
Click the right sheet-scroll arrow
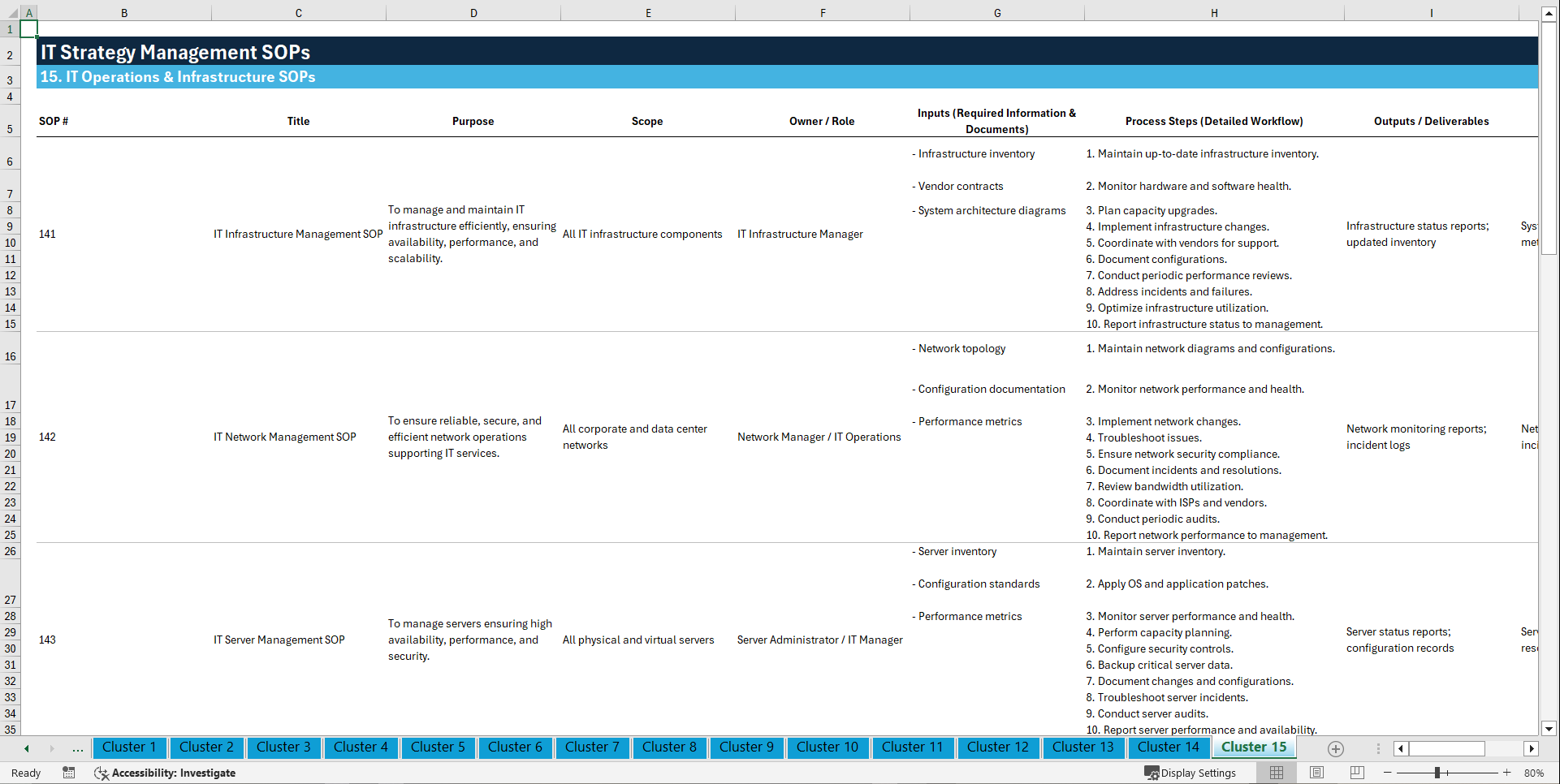point(52,748)
